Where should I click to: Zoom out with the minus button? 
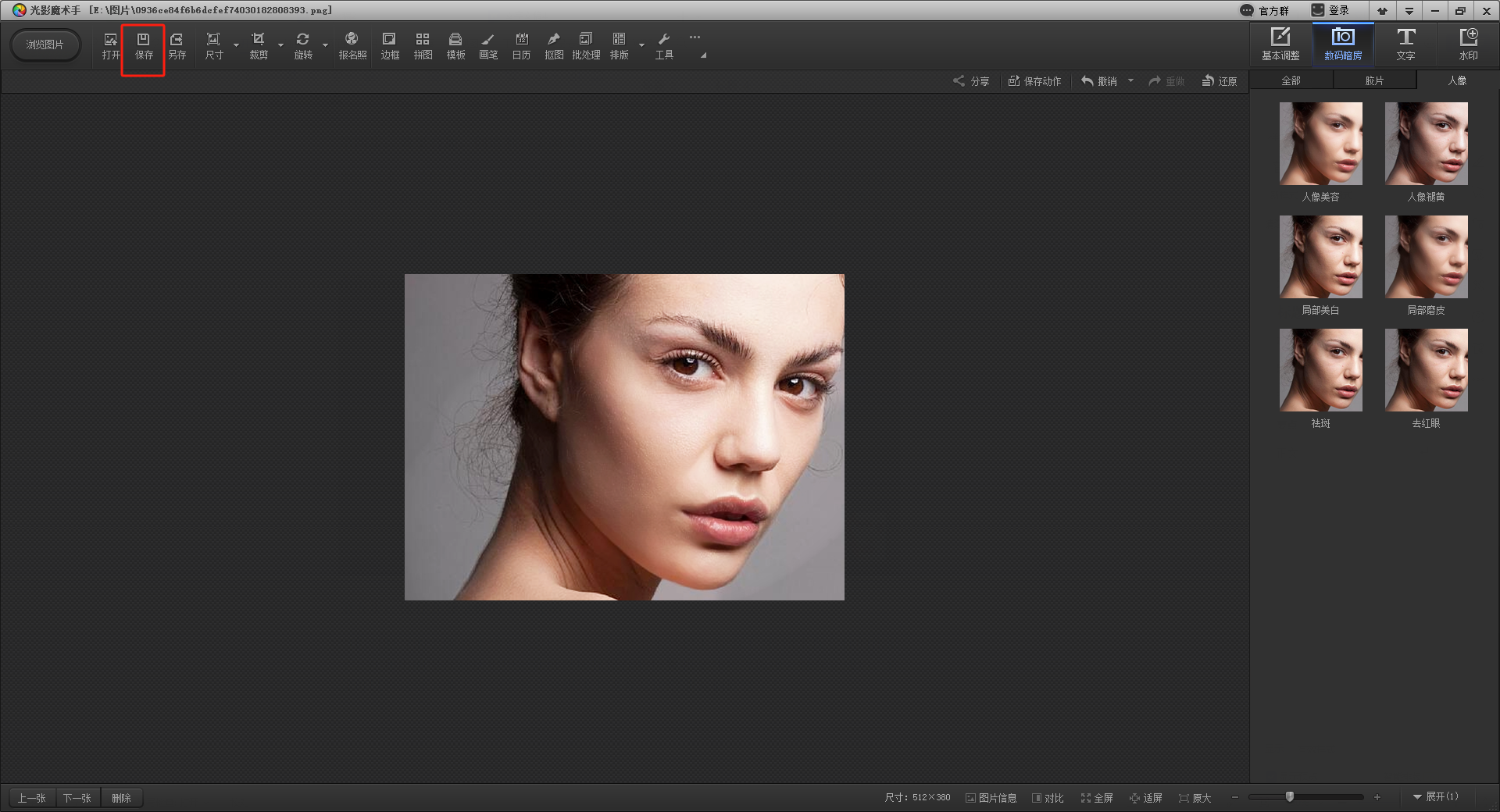pyautogui.click(x=1235, y=797)
